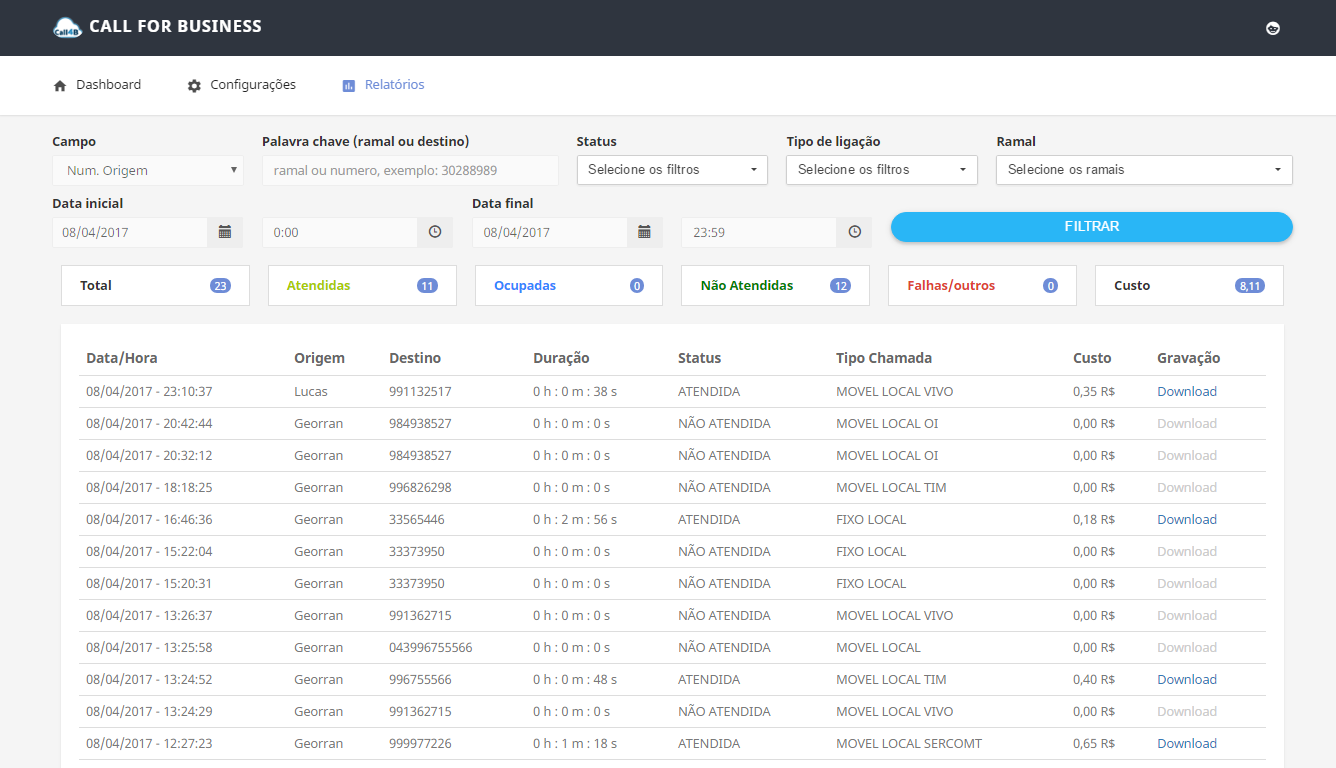Click destination number 33565446
The width and height of the screenshot is (1336, 768).
tap(417, 519)
